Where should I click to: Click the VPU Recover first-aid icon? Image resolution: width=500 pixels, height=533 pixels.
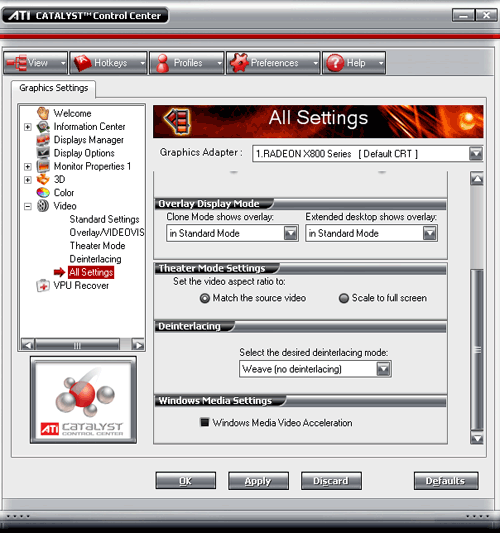tap(43, 286)
